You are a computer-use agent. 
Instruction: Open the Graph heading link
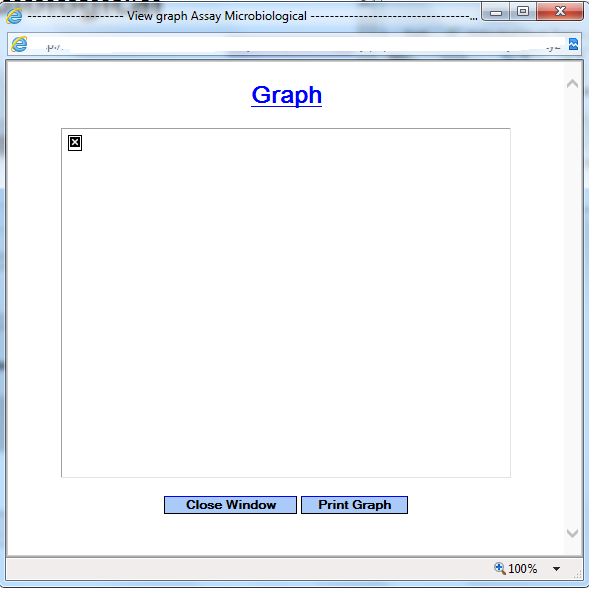(x=286, y=95)
